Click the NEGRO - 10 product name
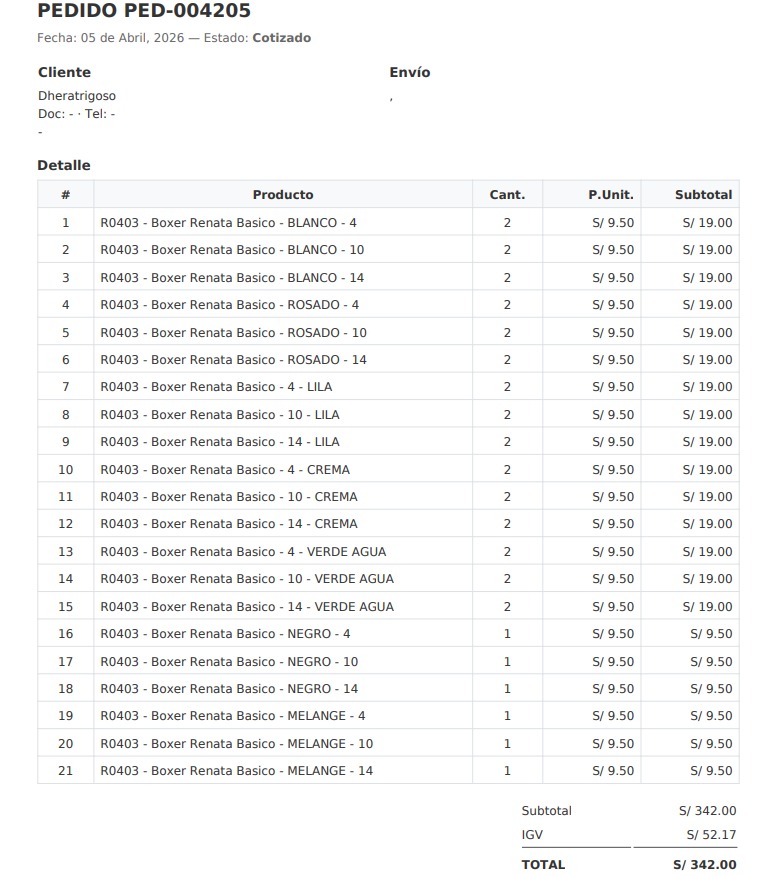 pos(229,662)
